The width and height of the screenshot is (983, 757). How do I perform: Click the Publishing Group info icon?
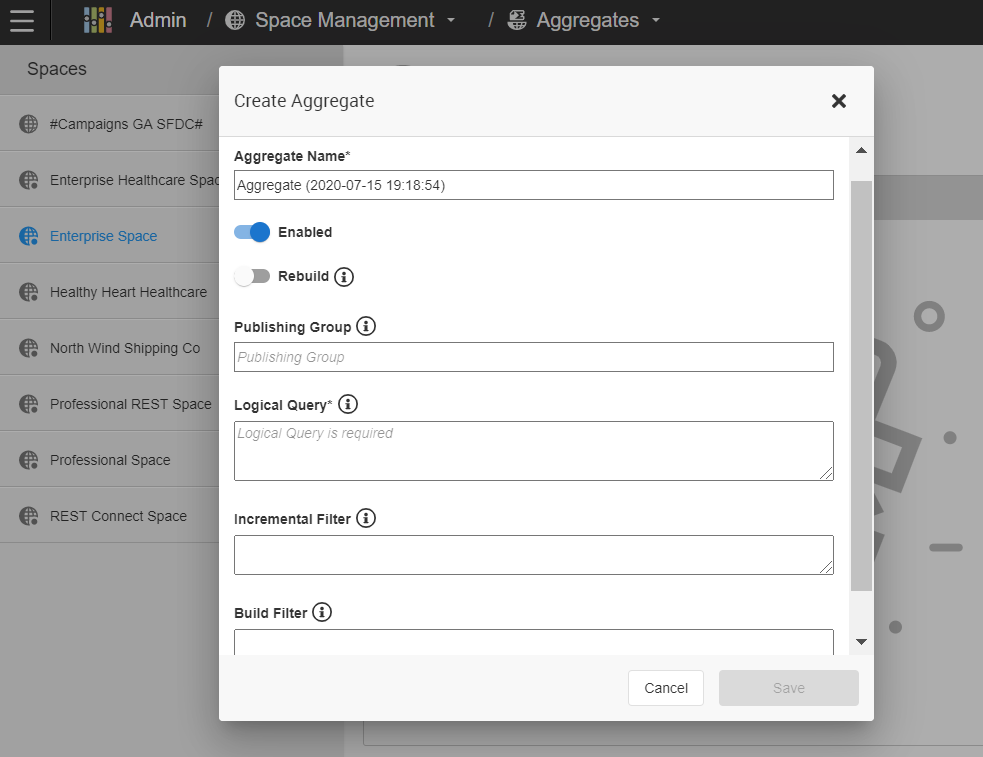pyautogui.click(x=366, y=326)
